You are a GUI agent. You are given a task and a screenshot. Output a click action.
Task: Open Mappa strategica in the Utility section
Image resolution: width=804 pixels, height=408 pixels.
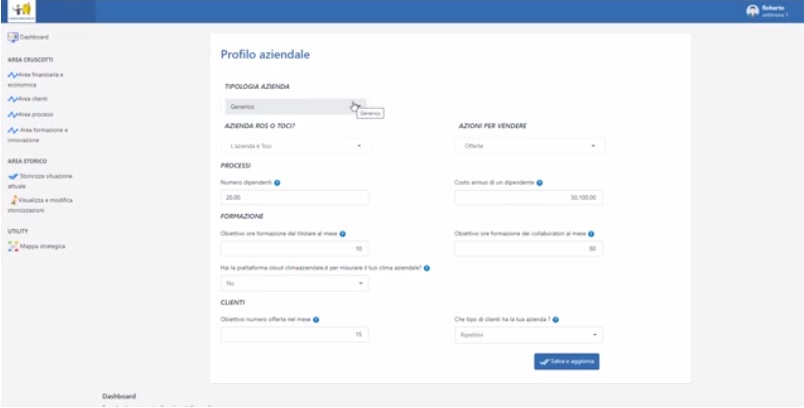coord(42,245)
